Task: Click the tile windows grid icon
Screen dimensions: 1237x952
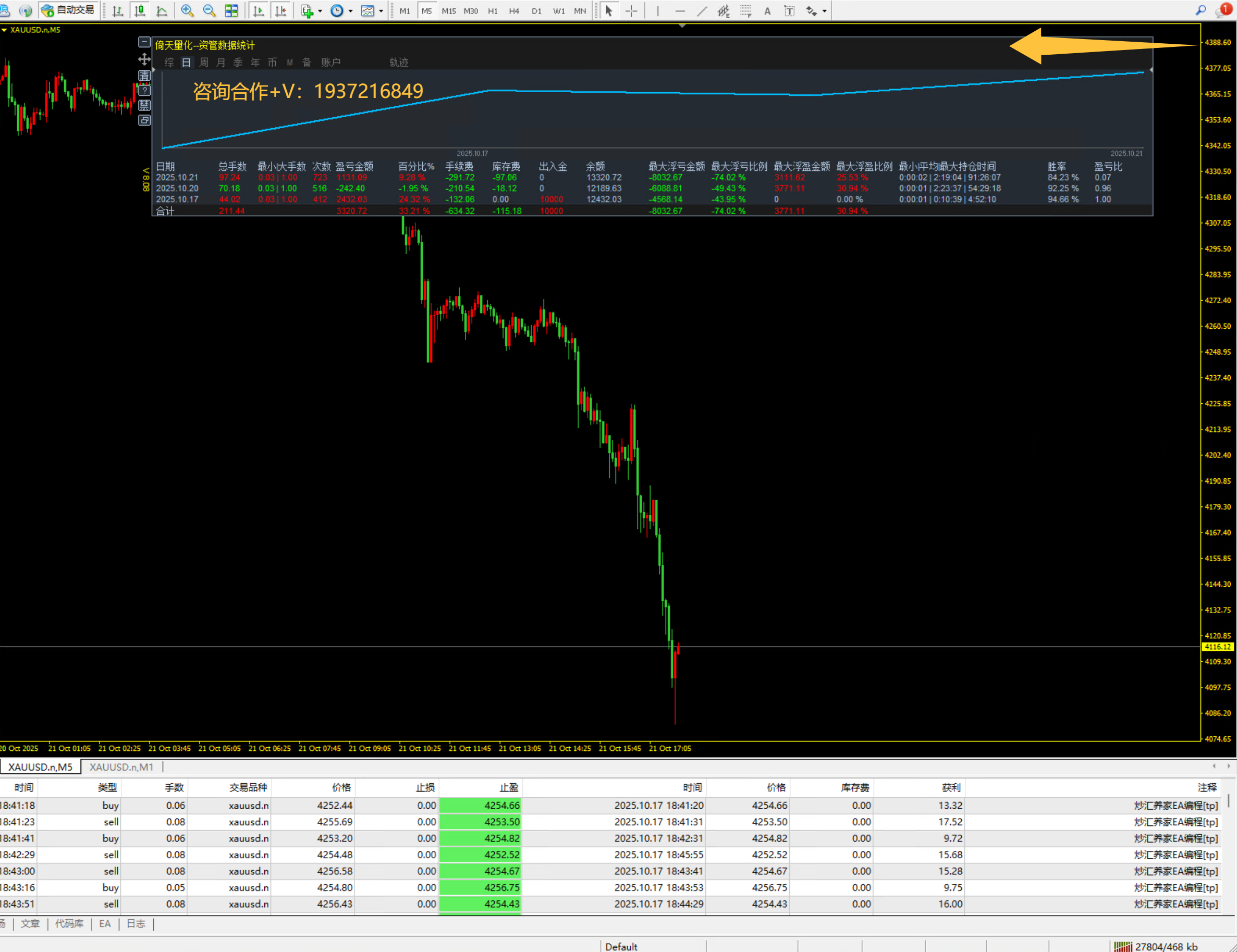Action: (231, 11)
